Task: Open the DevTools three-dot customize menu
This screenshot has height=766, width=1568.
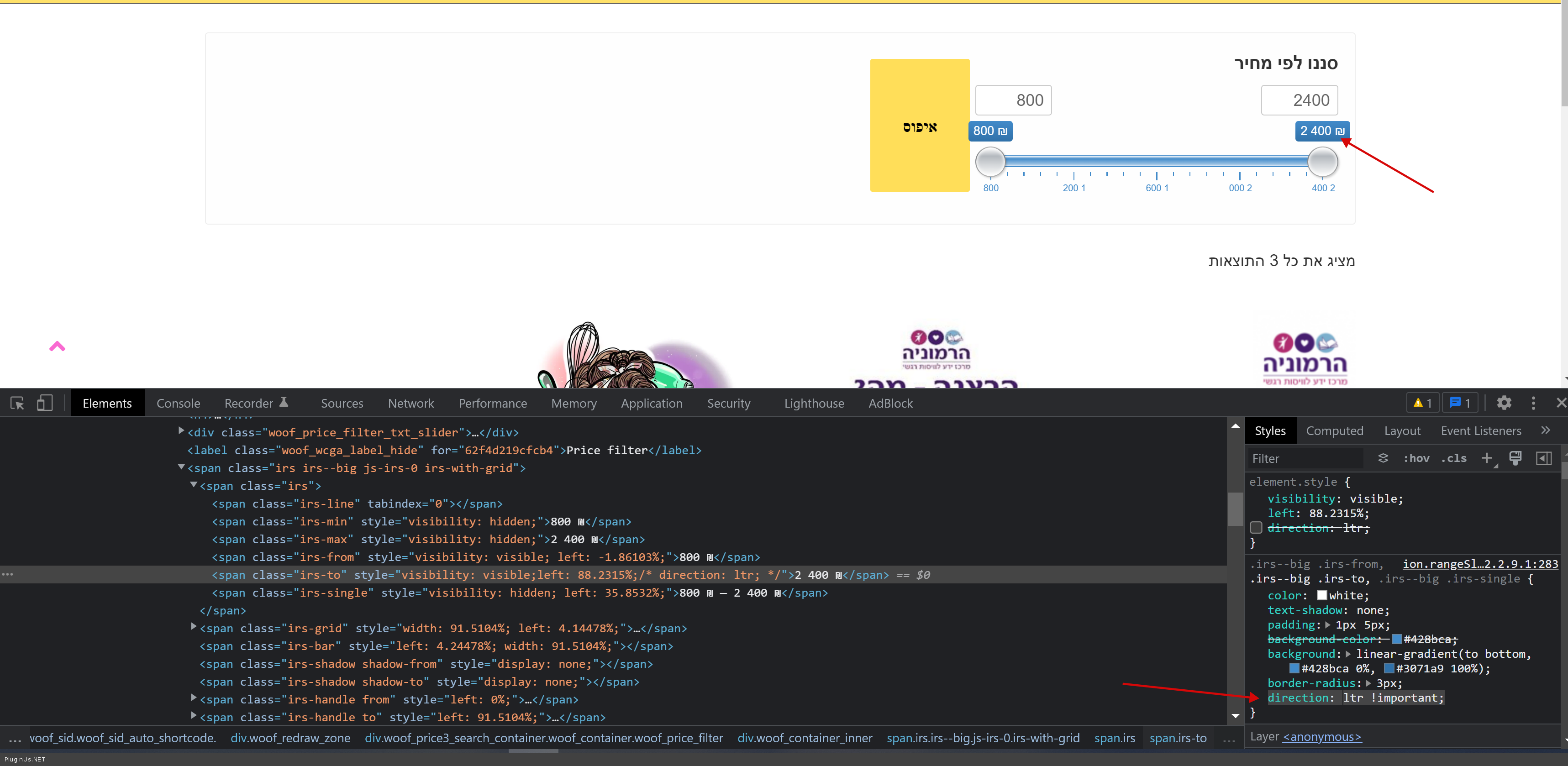Action: (1533, 403)
